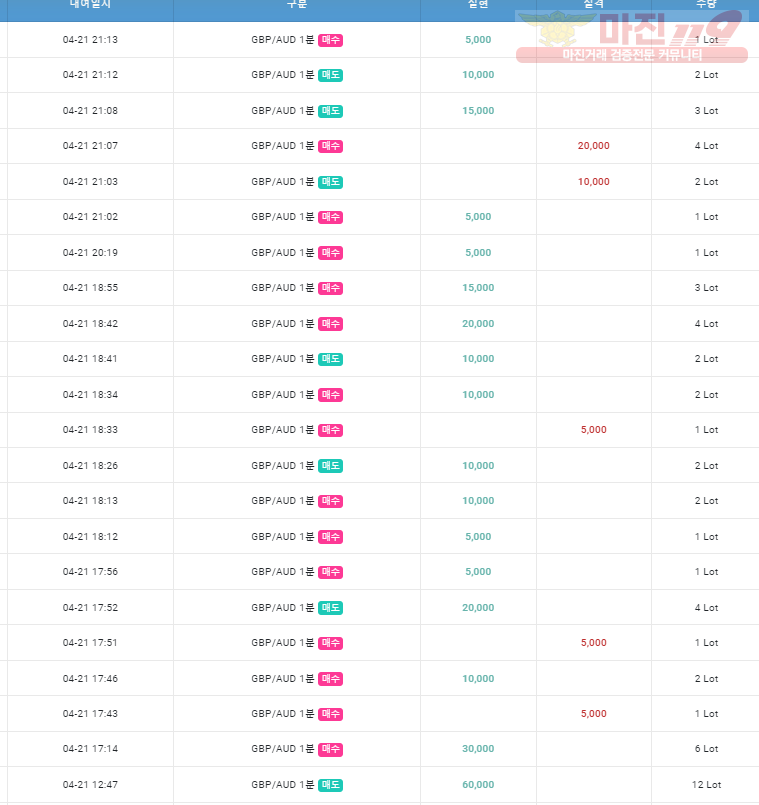The image size is (759, 805).
Task: Click GBP/AUD 1분 text in 20:19 row
Action: click(282, 253)
